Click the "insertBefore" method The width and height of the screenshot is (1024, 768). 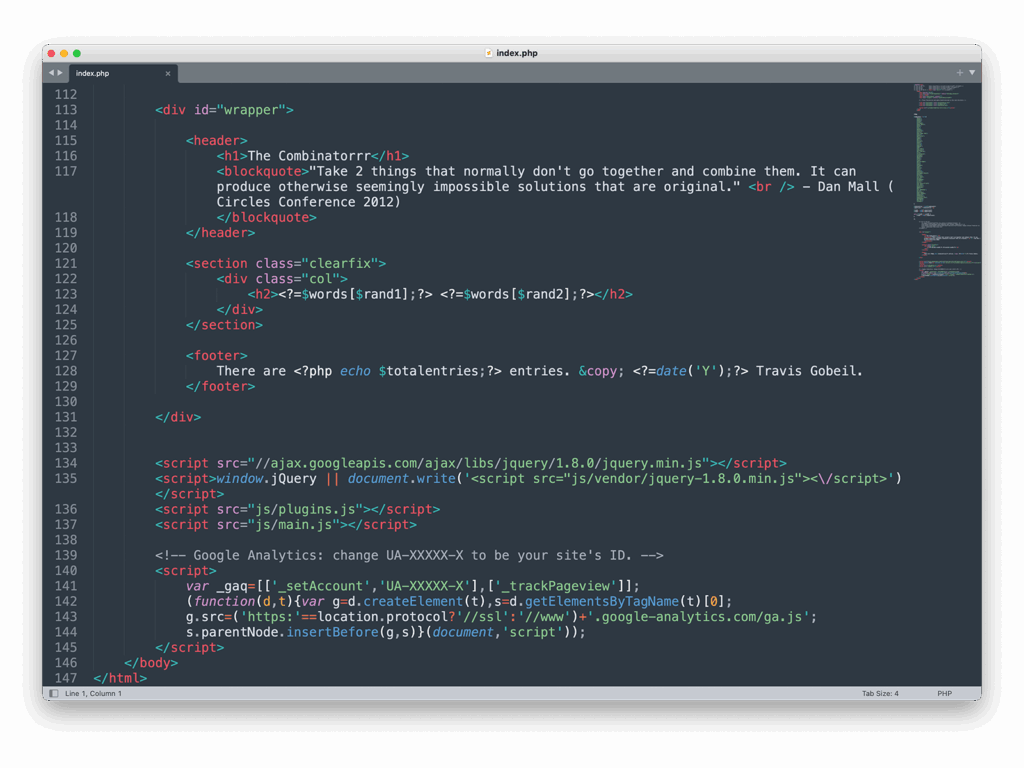click(332, 632)
